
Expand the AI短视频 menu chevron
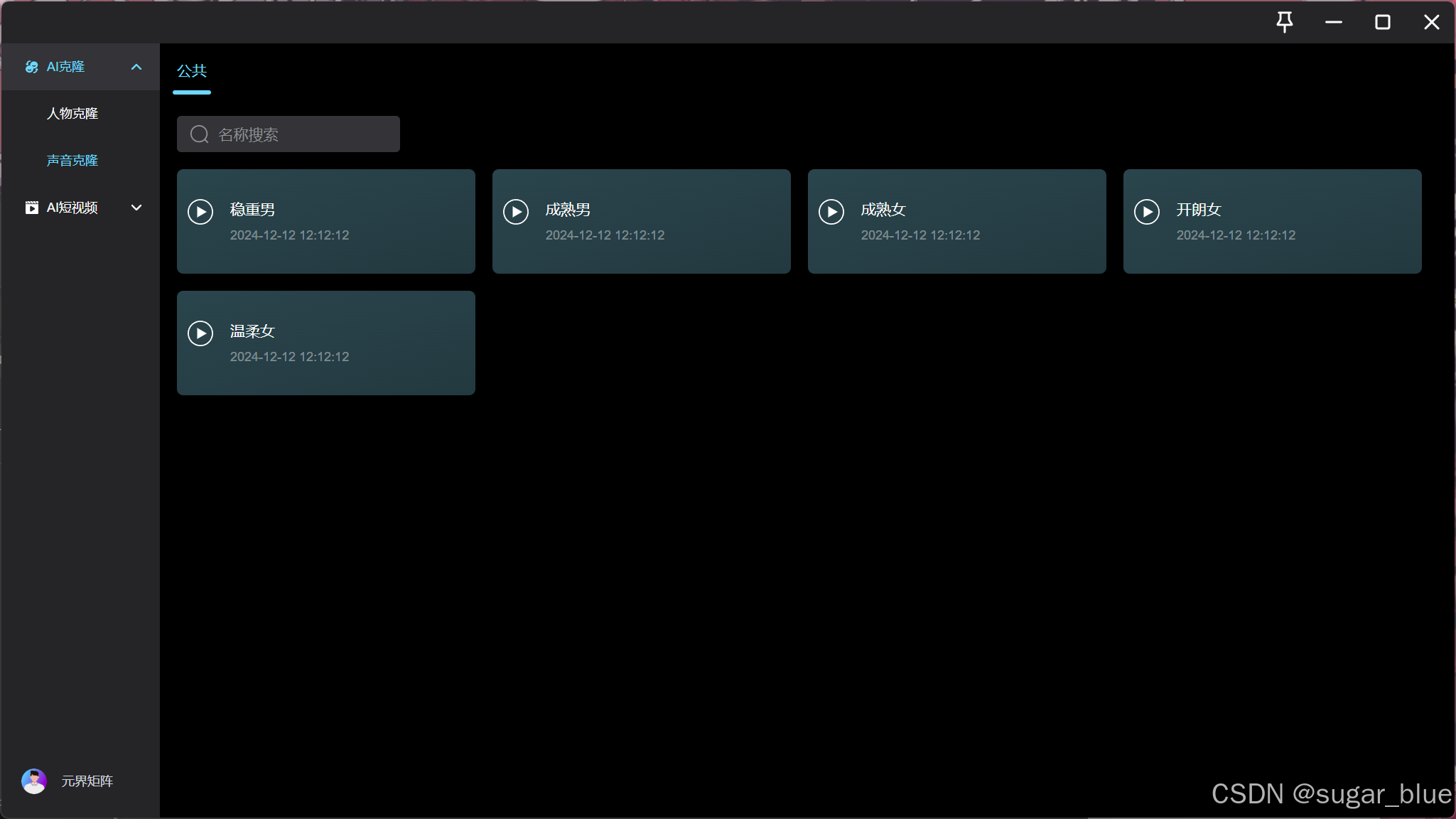tap(136, 208)
